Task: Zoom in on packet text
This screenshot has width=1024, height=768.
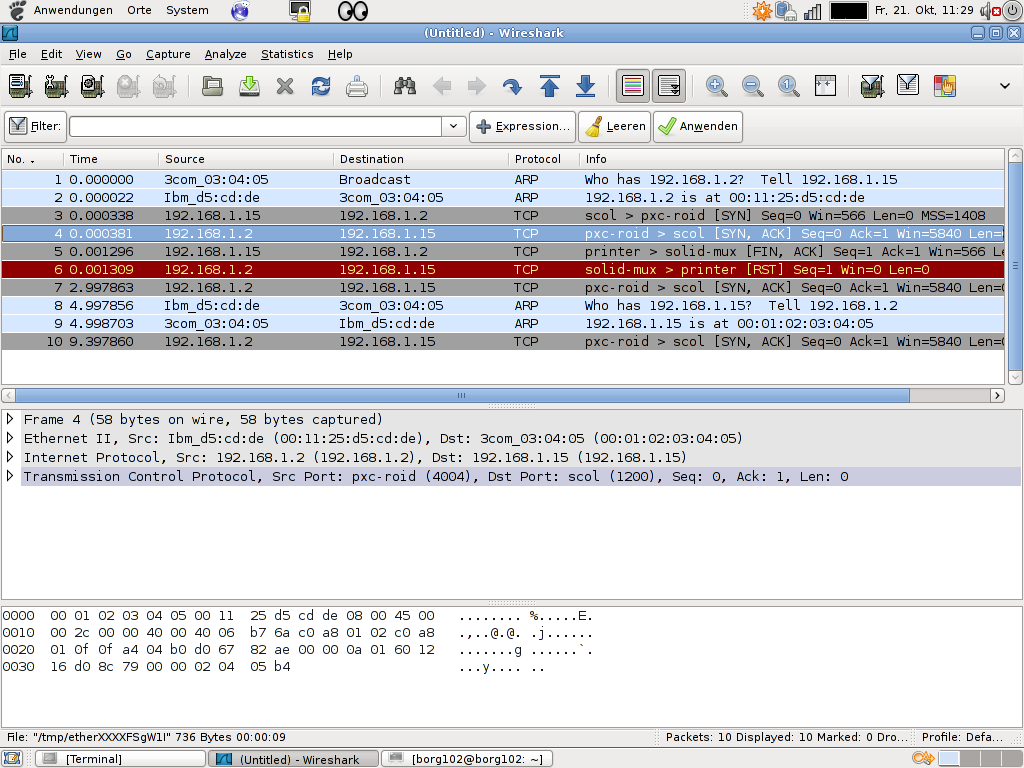Action: tap(716, 86)
